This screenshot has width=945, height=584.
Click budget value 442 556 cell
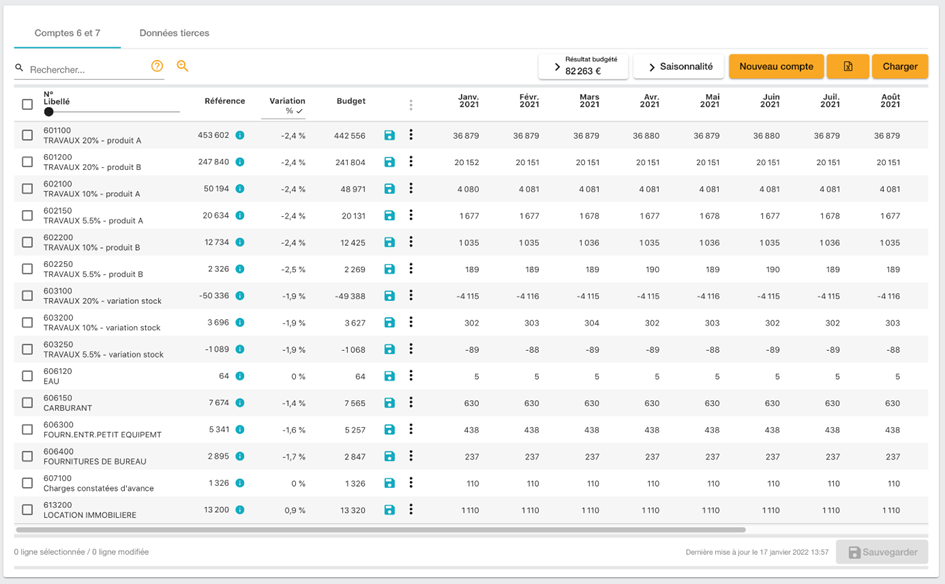(x=350, y=136)
